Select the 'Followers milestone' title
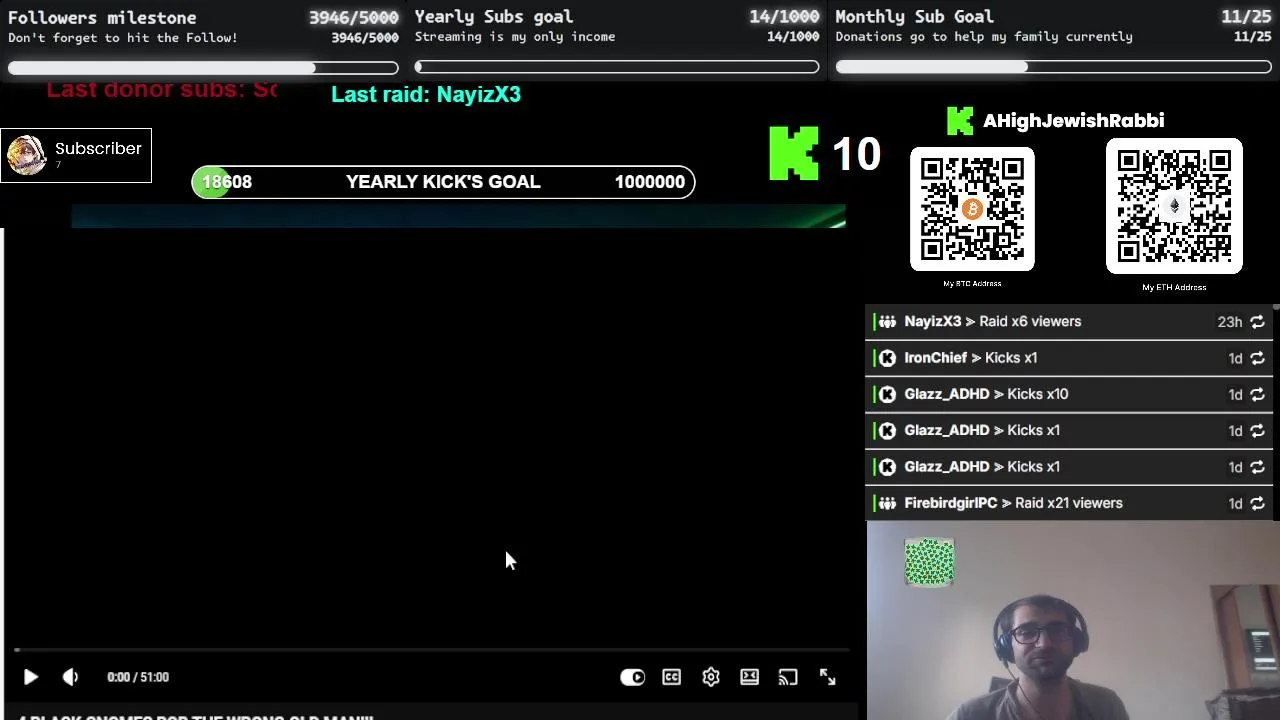Viewport: 1280px width, 720px height. pos(102,17)
